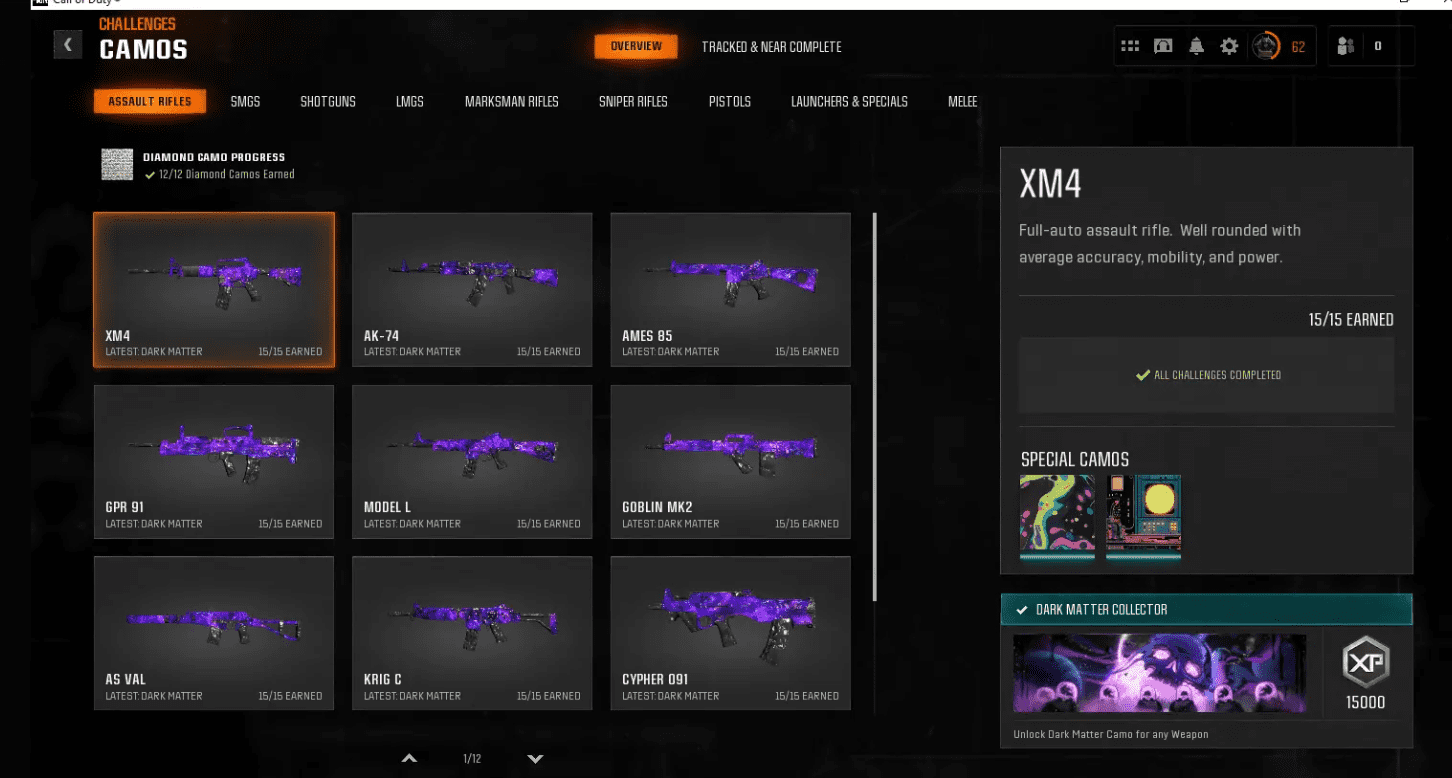Select the first psychedelic special camo swatch
1452x778 pixels.
point(1056,515)
